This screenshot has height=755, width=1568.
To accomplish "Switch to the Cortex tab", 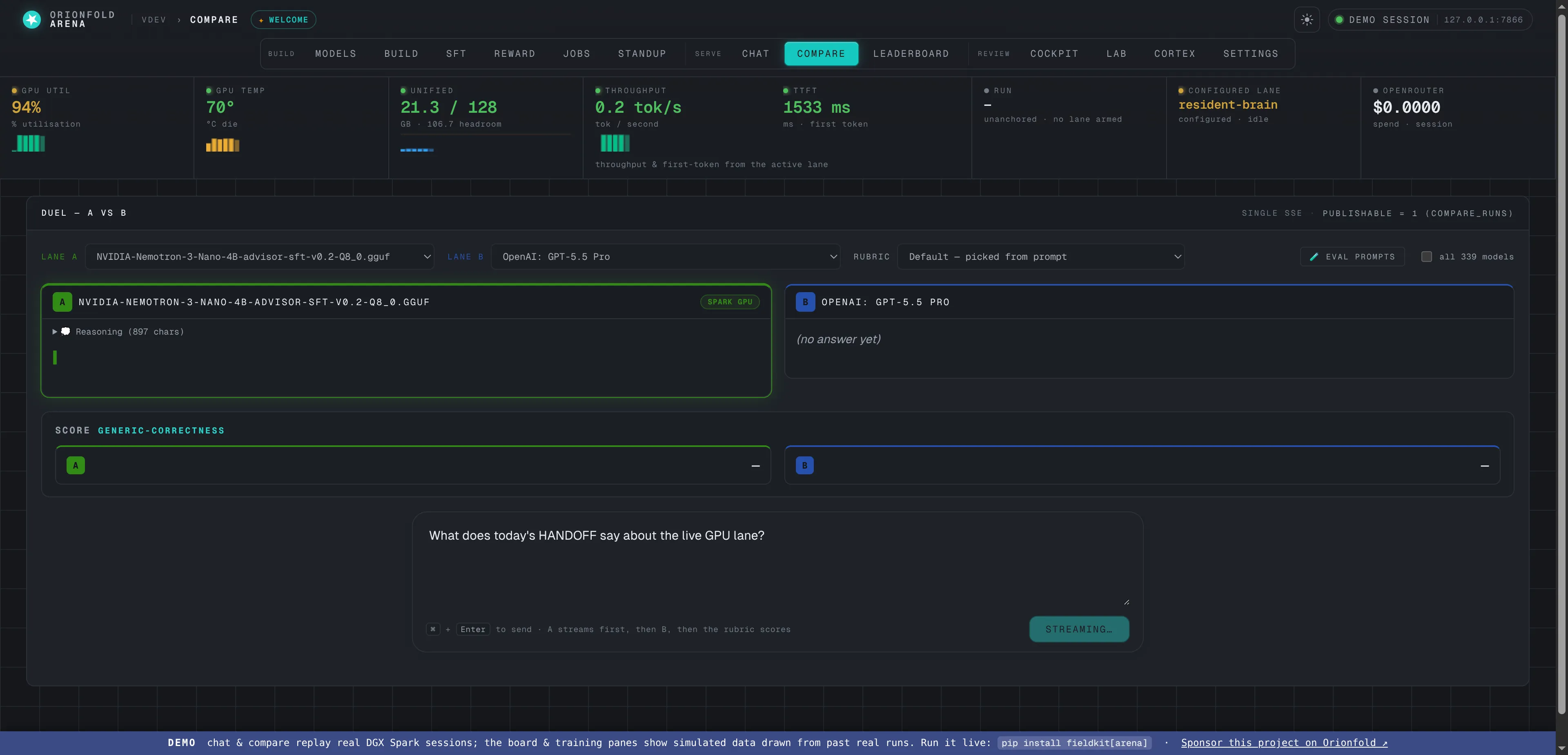I will pos(1175,54).
